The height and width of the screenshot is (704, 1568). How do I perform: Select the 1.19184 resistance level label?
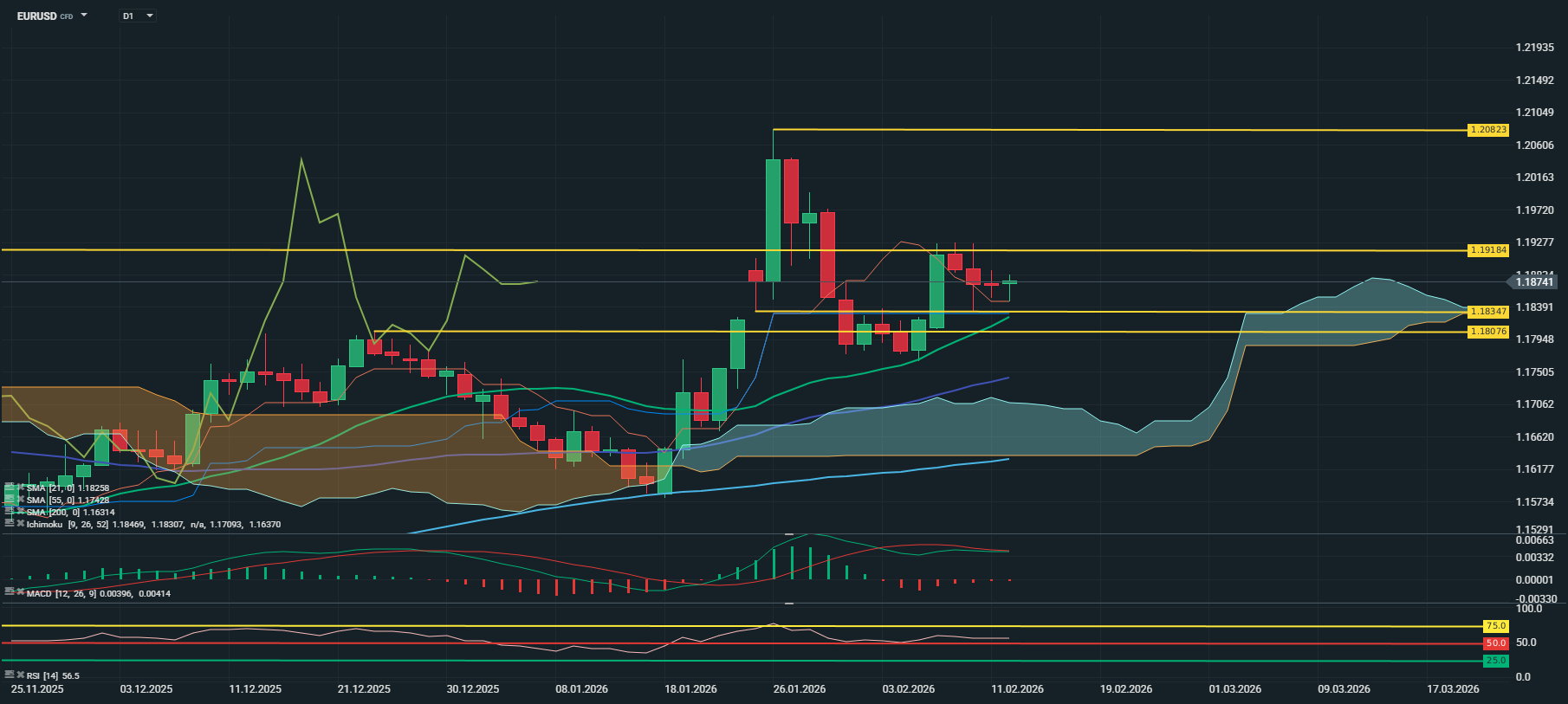[1488, 250]
